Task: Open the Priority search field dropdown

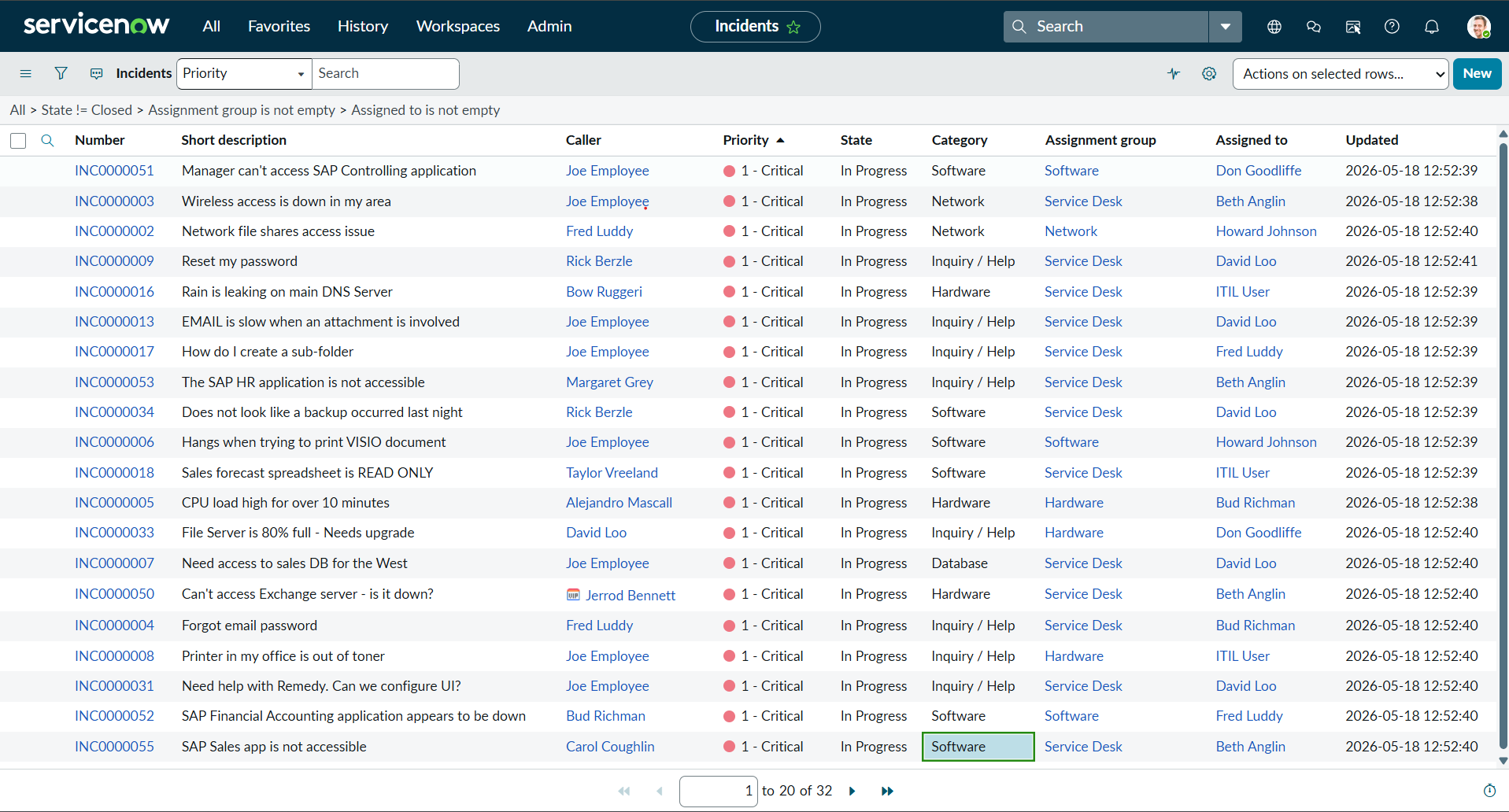Action: tap(244, 74)
